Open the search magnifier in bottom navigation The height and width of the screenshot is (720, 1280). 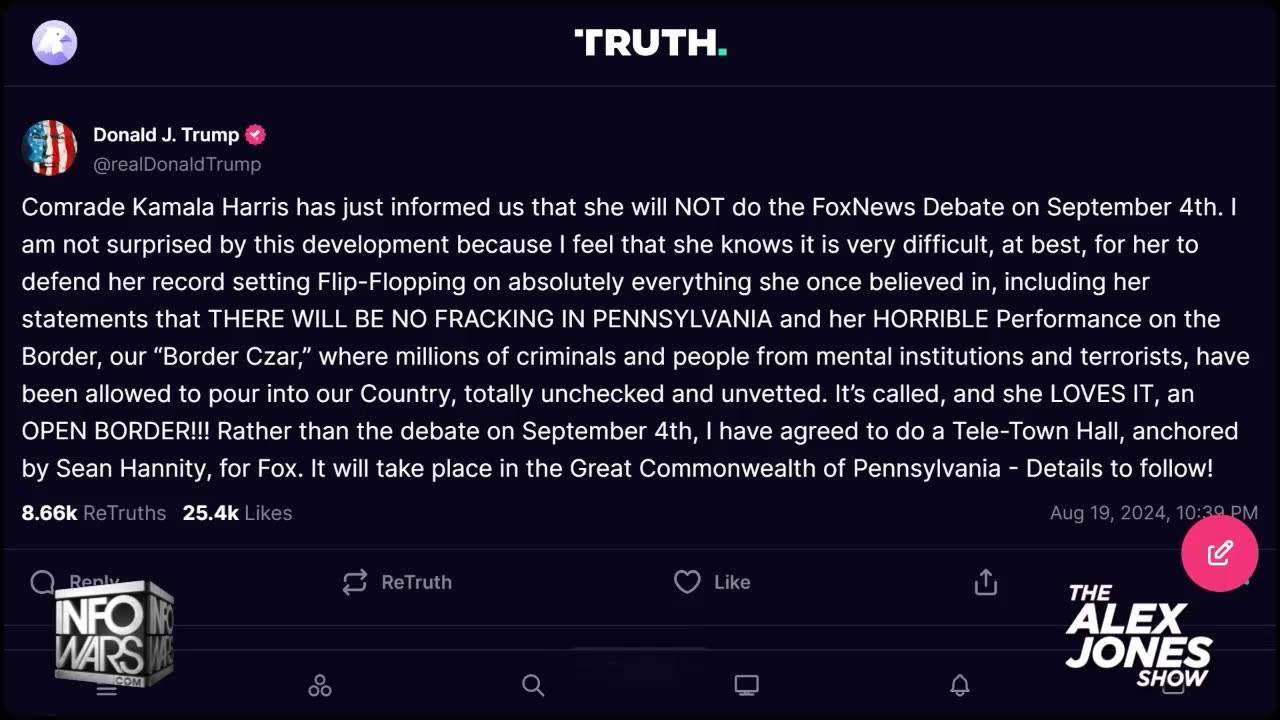coord(533,685)
